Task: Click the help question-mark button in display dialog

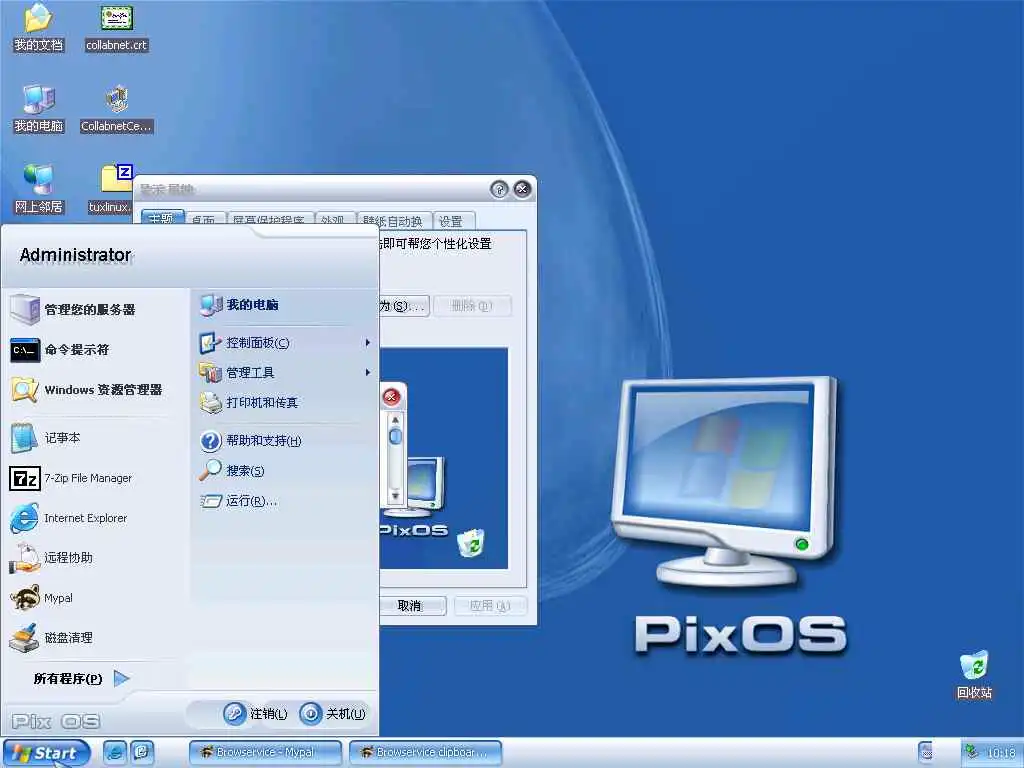Action: coord(499,189)
